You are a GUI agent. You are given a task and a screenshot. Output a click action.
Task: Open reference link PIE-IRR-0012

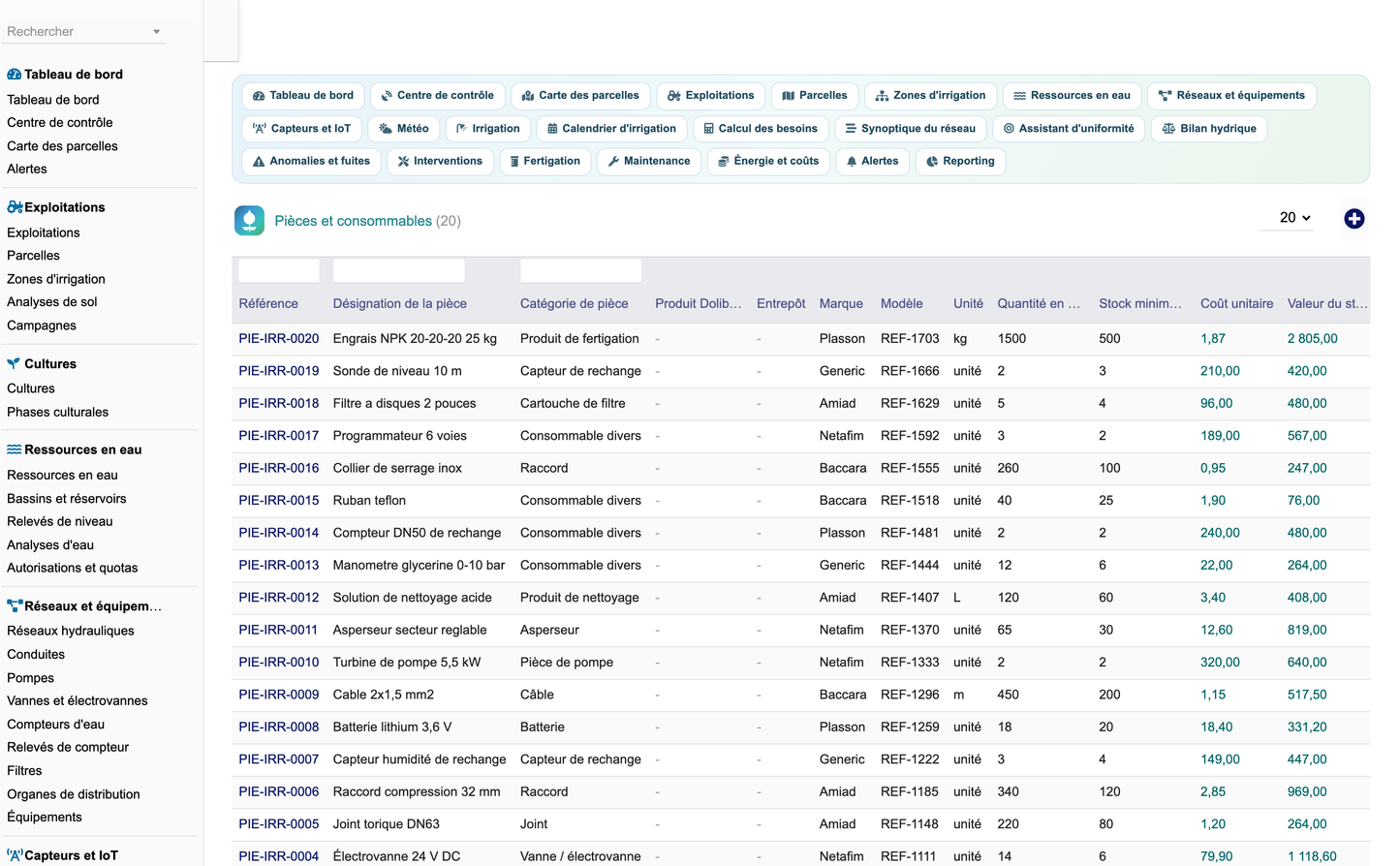[279, 598]
